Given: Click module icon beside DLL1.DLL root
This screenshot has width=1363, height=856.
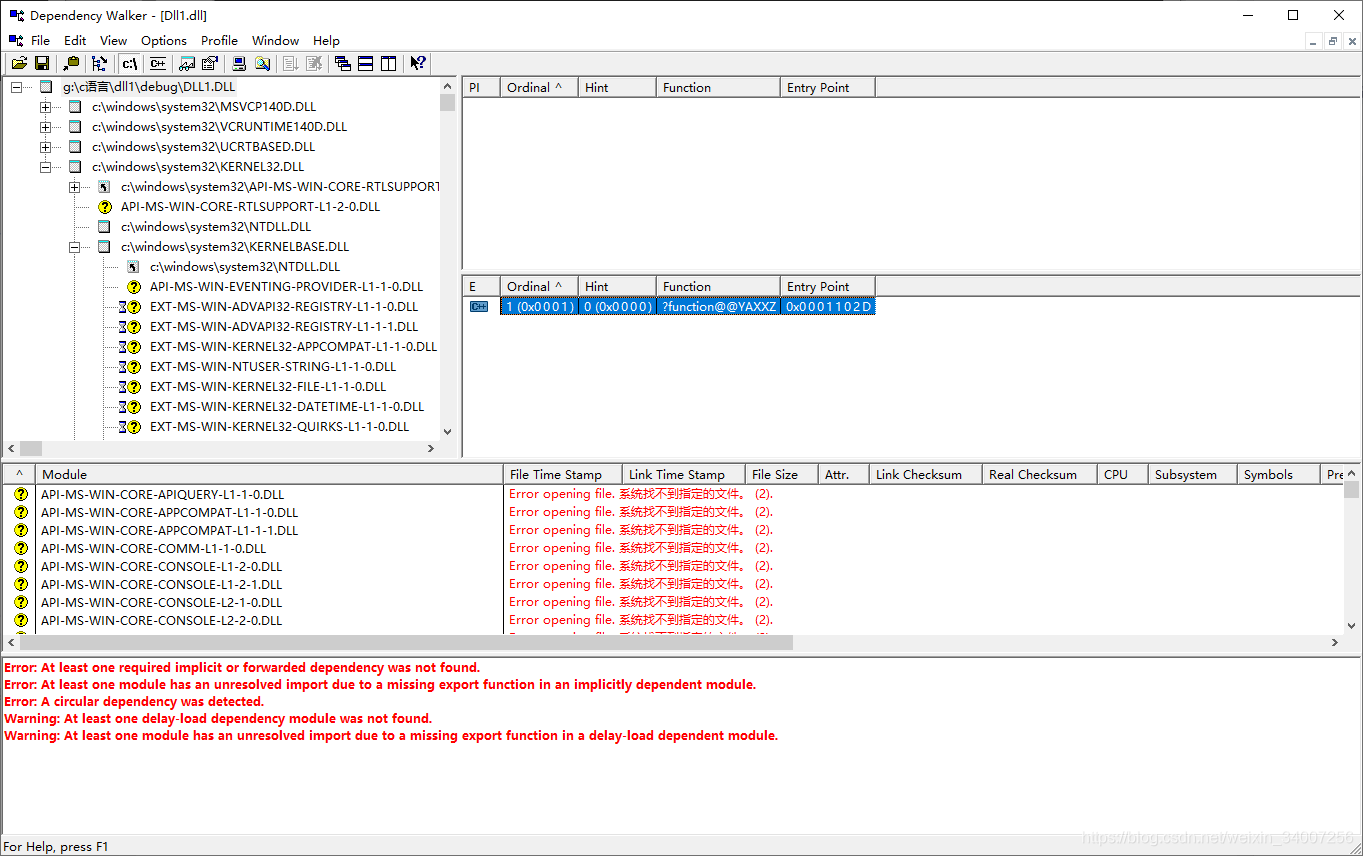Looking at the screenshot, I should tap(46, 87).
